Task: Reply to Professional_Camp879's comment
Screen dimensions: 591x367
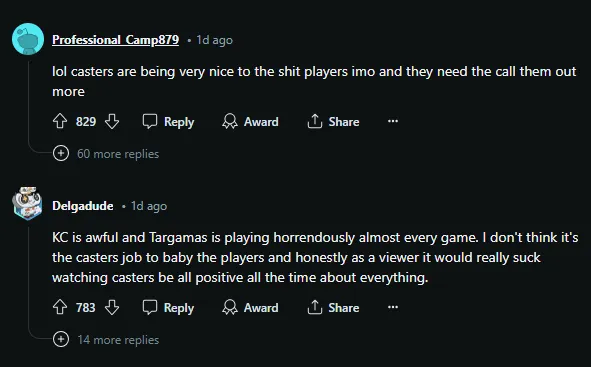Action: (168, 121)
